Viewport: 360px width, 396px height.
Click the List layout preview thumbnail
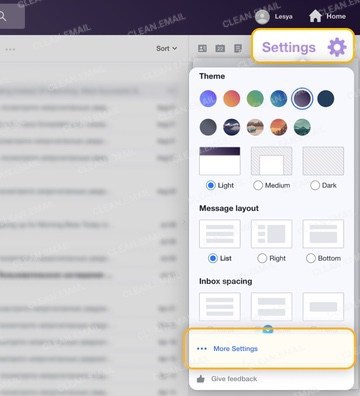(x=220, y=234)
